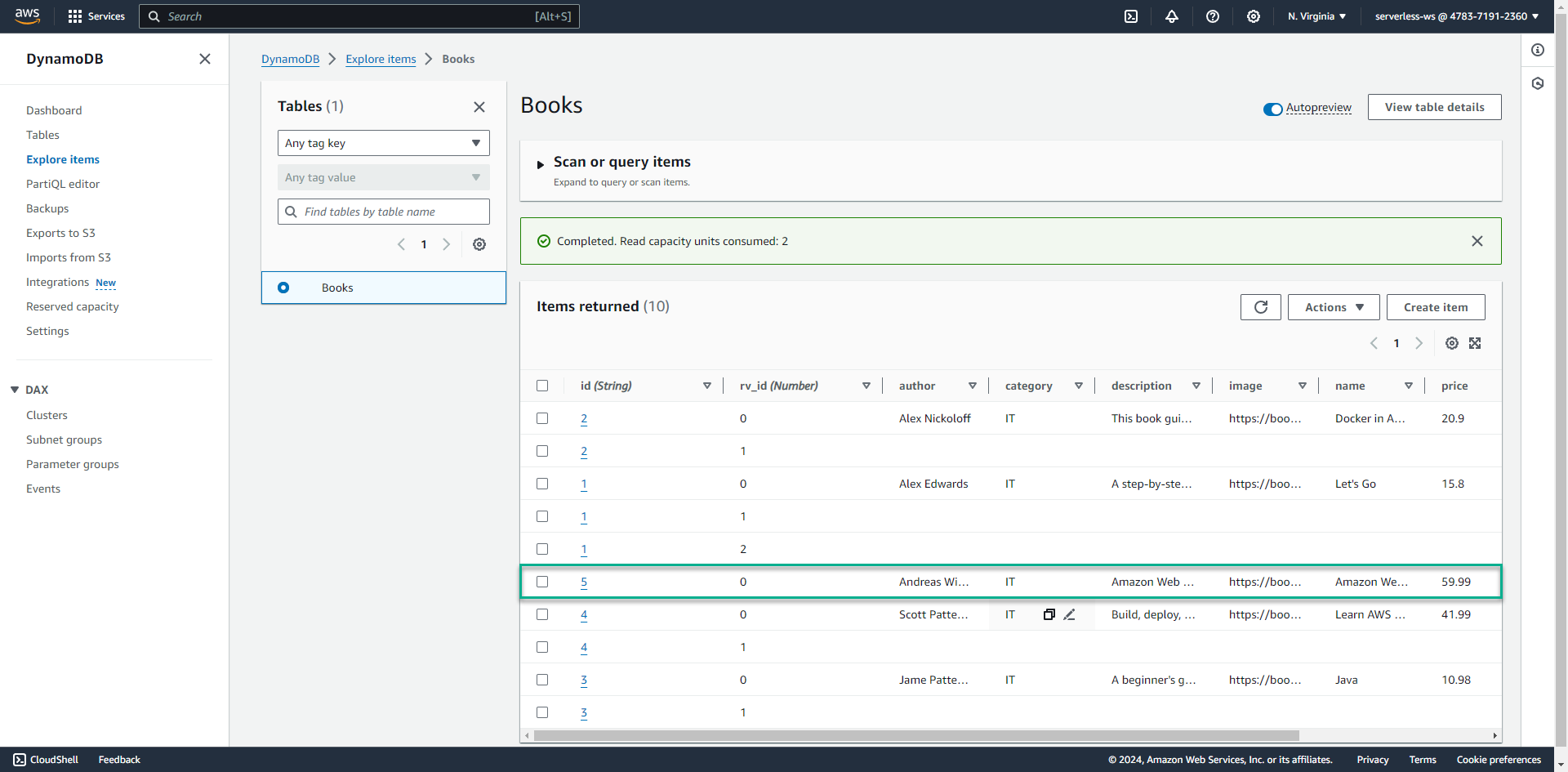Open the N. Virginia region selector
This screenshot has height=772, width=1568.
tap(1317, 16)
